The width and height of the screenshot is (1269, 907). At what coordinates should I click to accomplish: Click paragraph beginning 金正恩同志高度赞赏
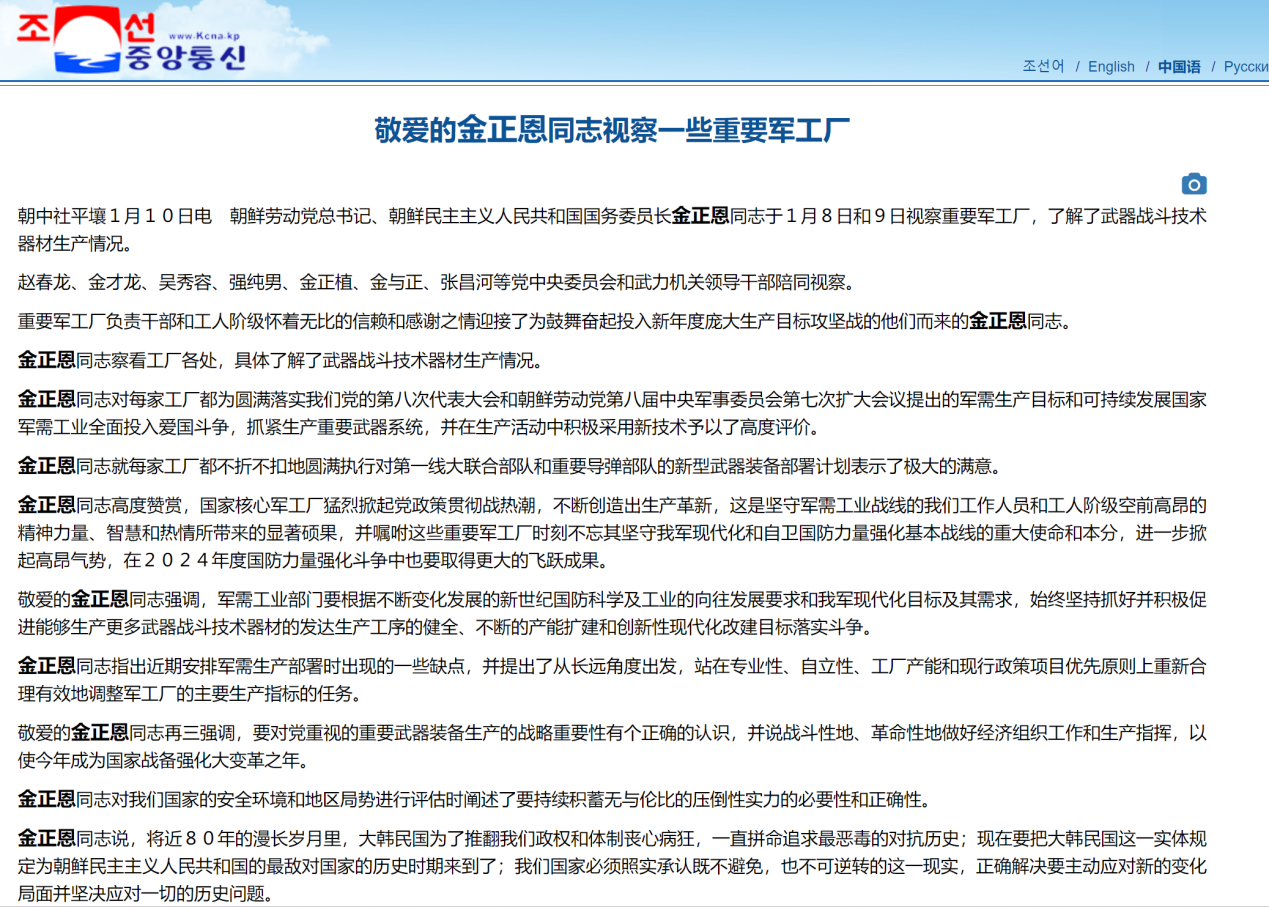tap(612, 532)
